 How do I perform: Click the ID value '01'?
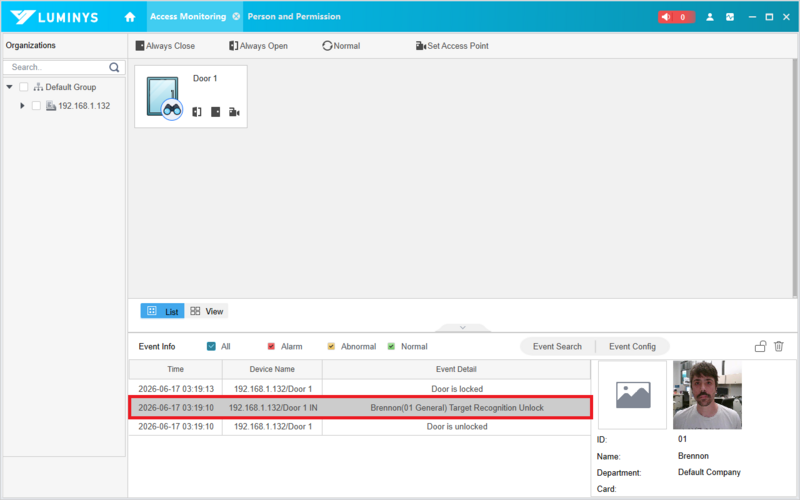(x=682, y=439)
